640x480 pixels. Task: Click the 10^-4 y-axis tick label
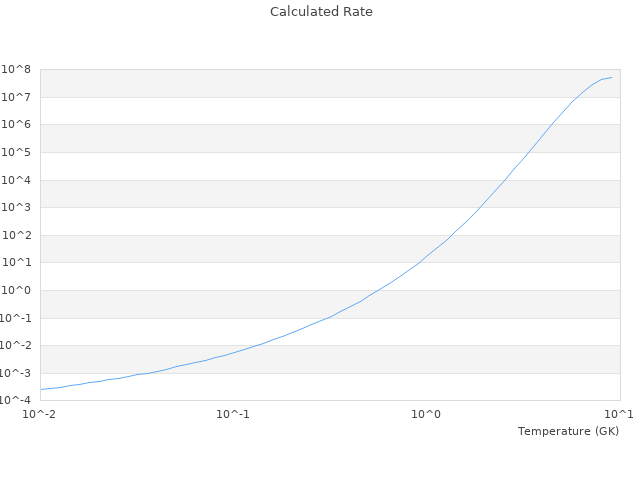(18, 401)
